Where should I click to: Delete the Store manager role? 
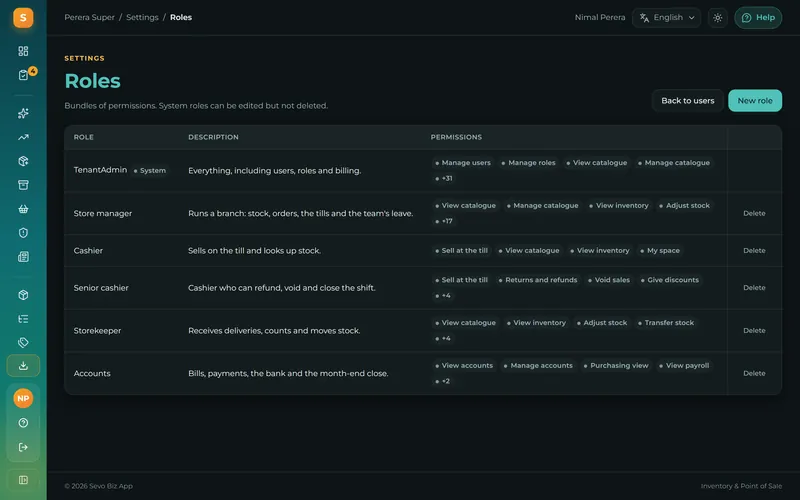click(754, 213)
